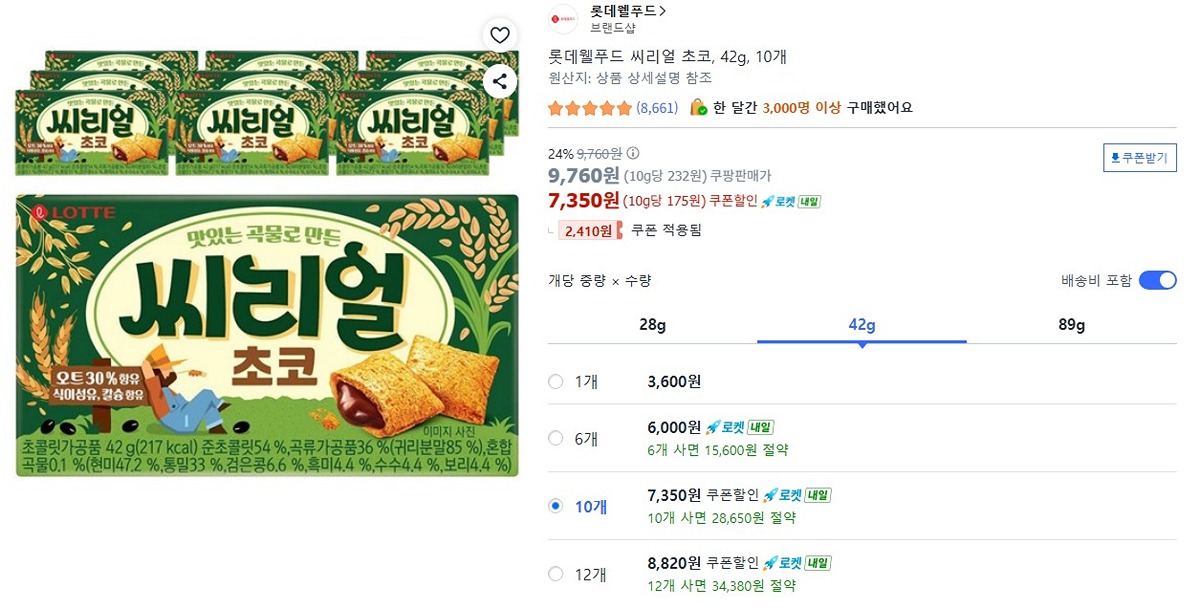Click the five-star rating icons
Screen dimensions: 1200x609
pyautogui.click(x=590, y=108)
